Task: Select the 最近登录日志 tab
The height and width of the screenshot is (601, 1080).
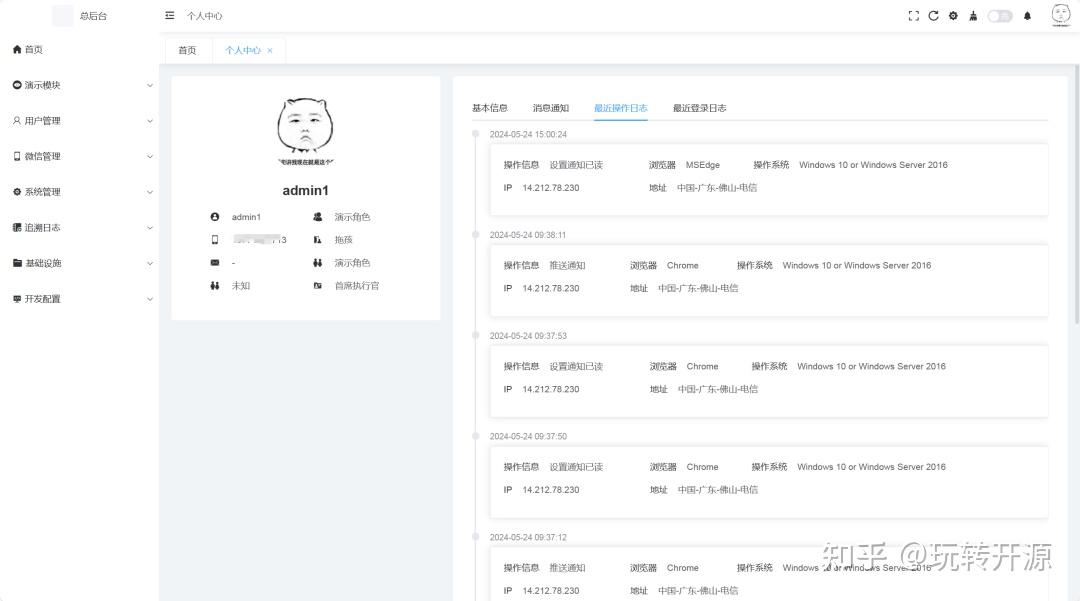Action: [702, 106]
